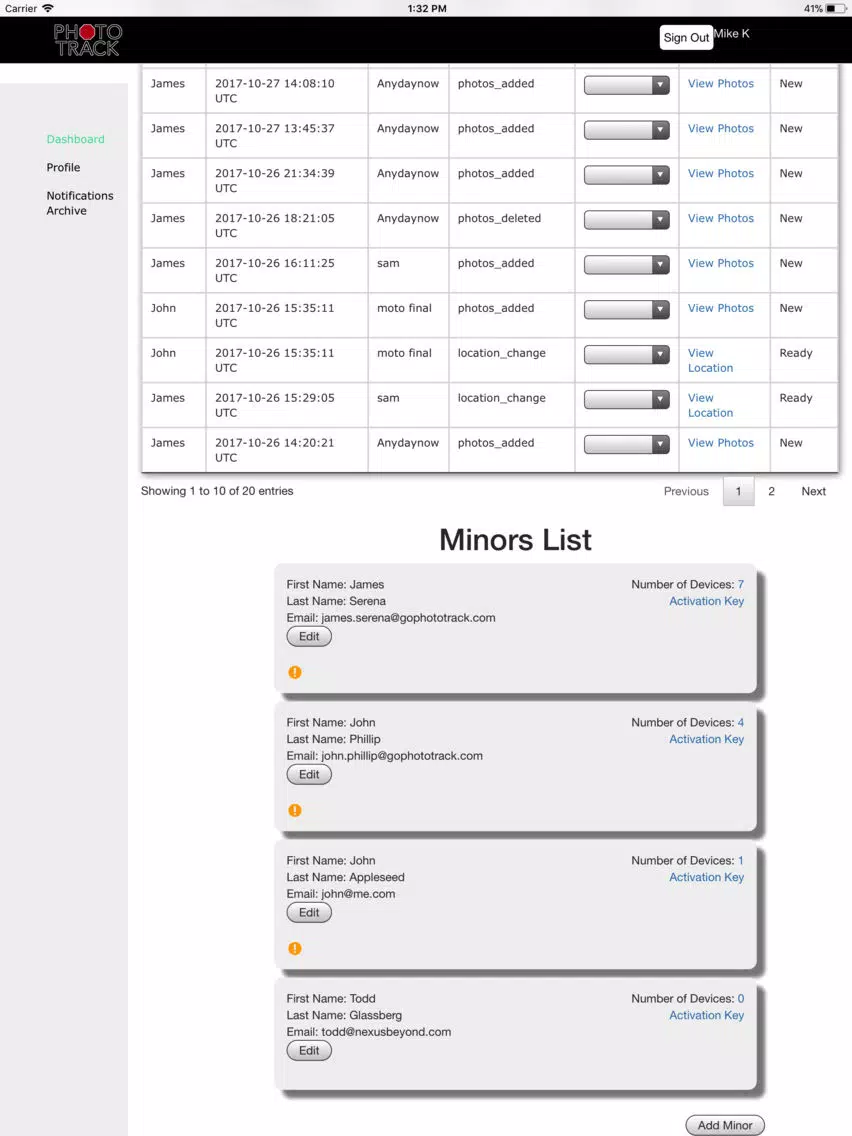View Location for John's moto final notification
Image resolution: width=852 pixels, height=1136 pixels.
point(710,360)
